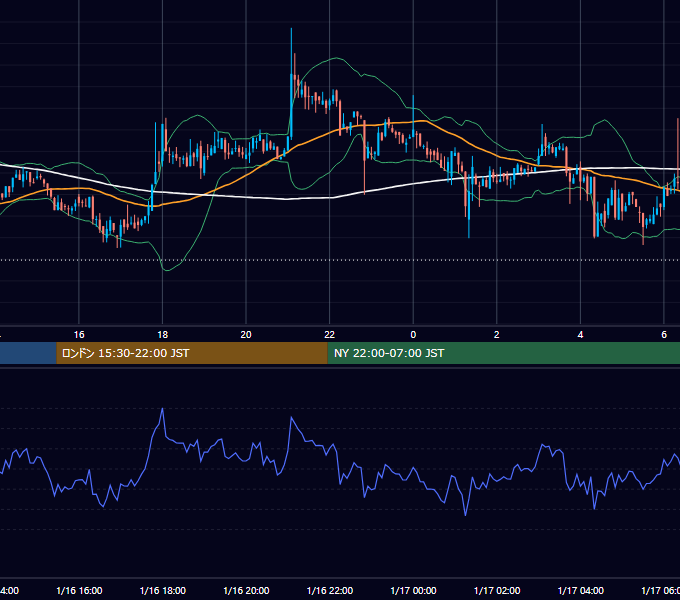Click the 22 hour label on price chart axis
Screen dimensions: 680x600
tap(330, 334)
